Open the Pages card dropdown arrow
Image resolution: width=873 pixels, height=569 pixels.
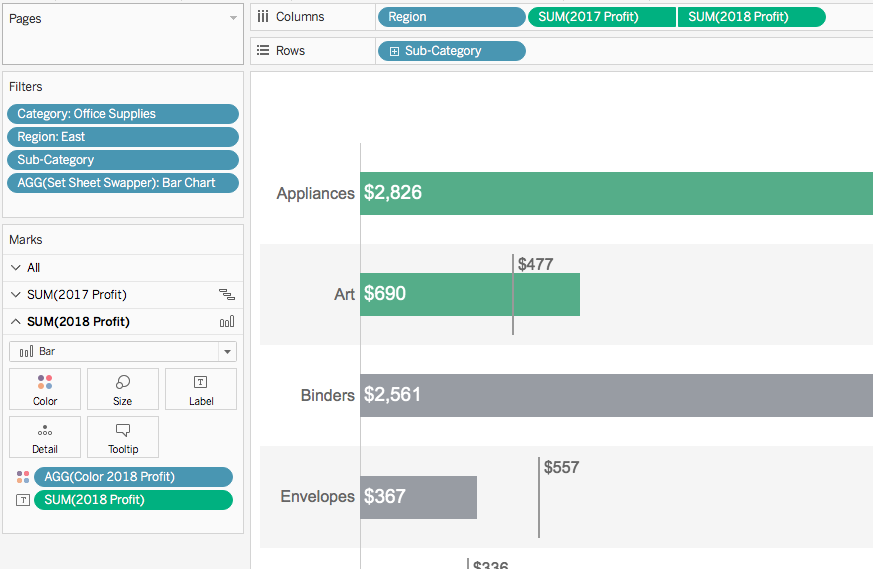(233, 18)
